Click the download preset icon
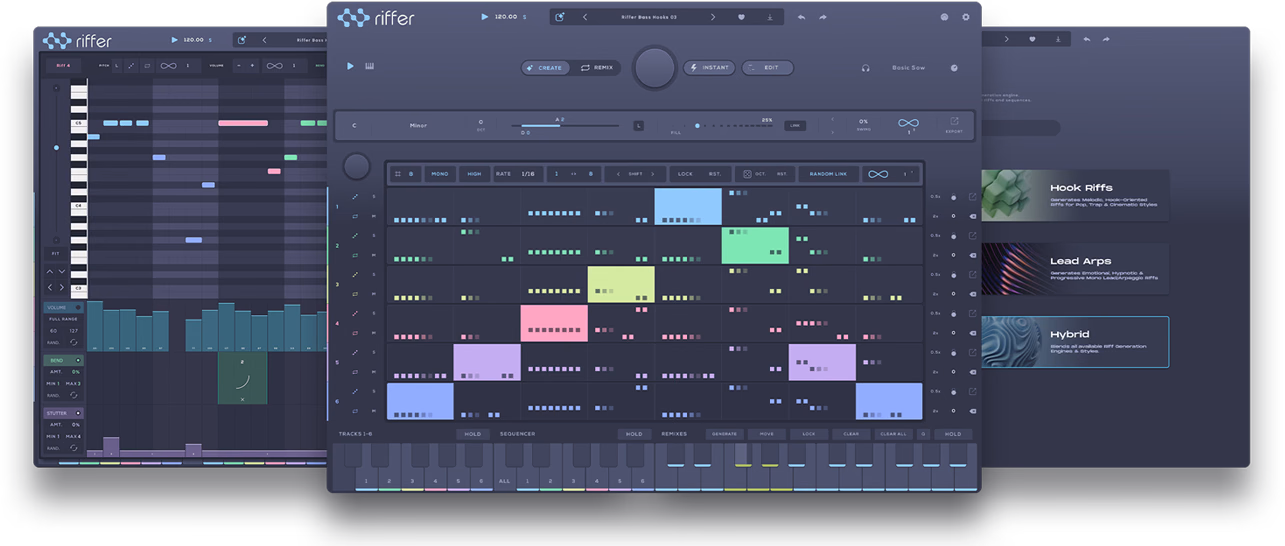The image size is (1285, 546). coord(770,17)
